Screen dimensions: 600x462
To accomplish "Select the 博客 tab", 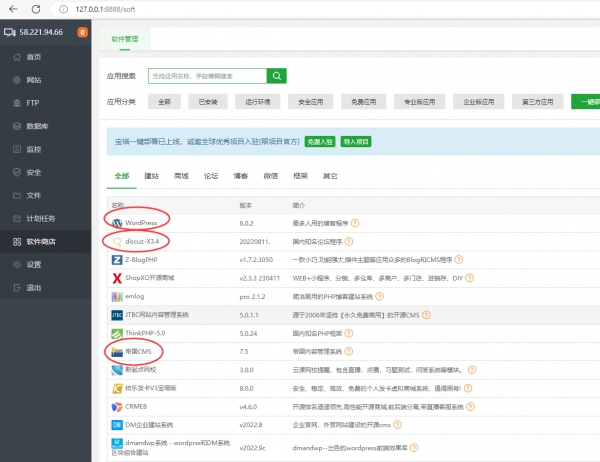I will click(x=241, y=176).
